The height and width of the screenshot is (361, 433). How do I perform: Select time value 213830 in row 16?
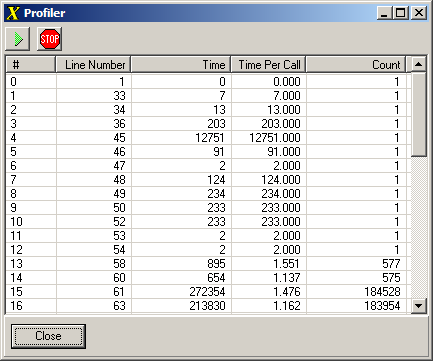(207, 306)
